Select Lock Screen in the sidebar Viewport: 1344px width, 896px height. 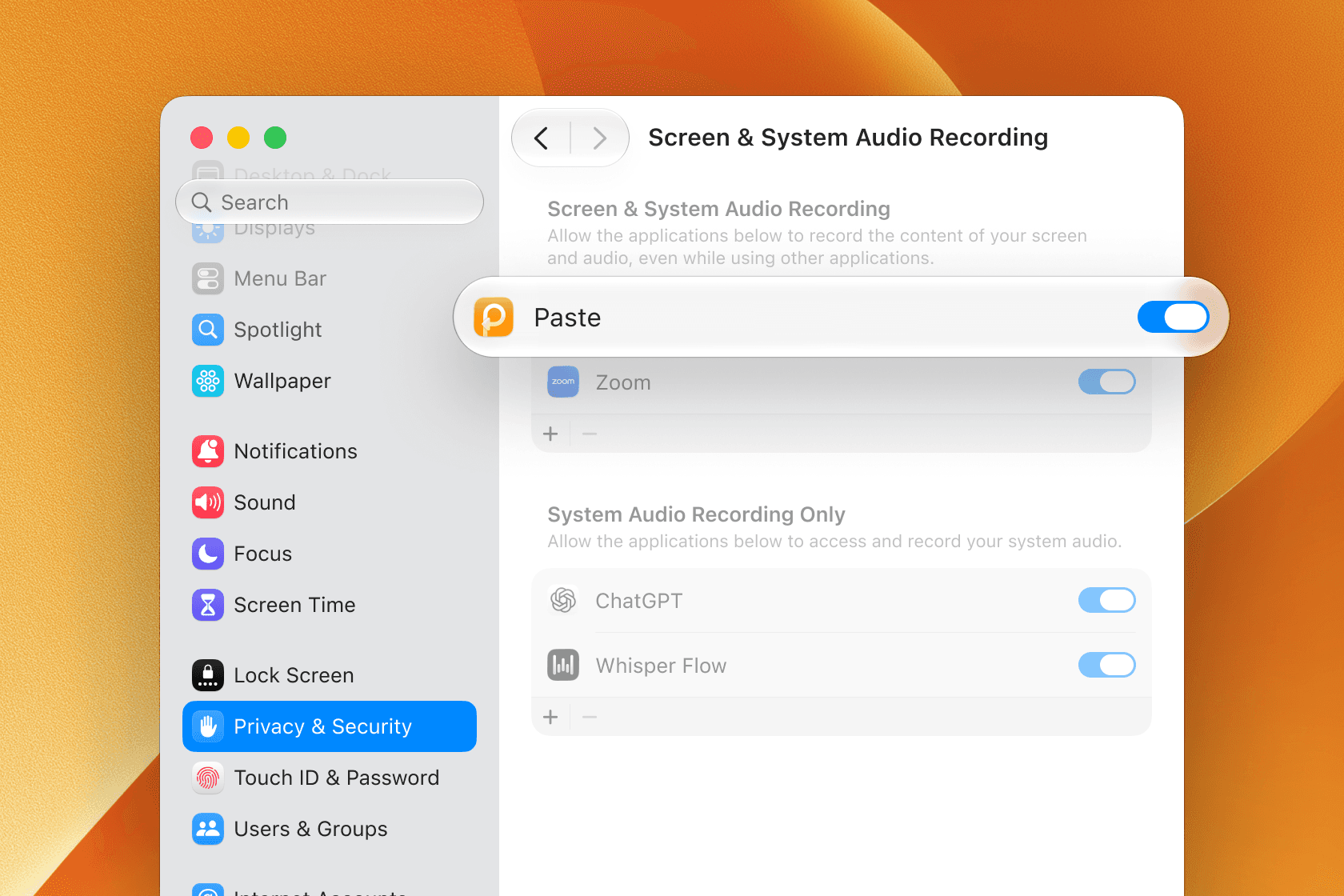[330, 675]
